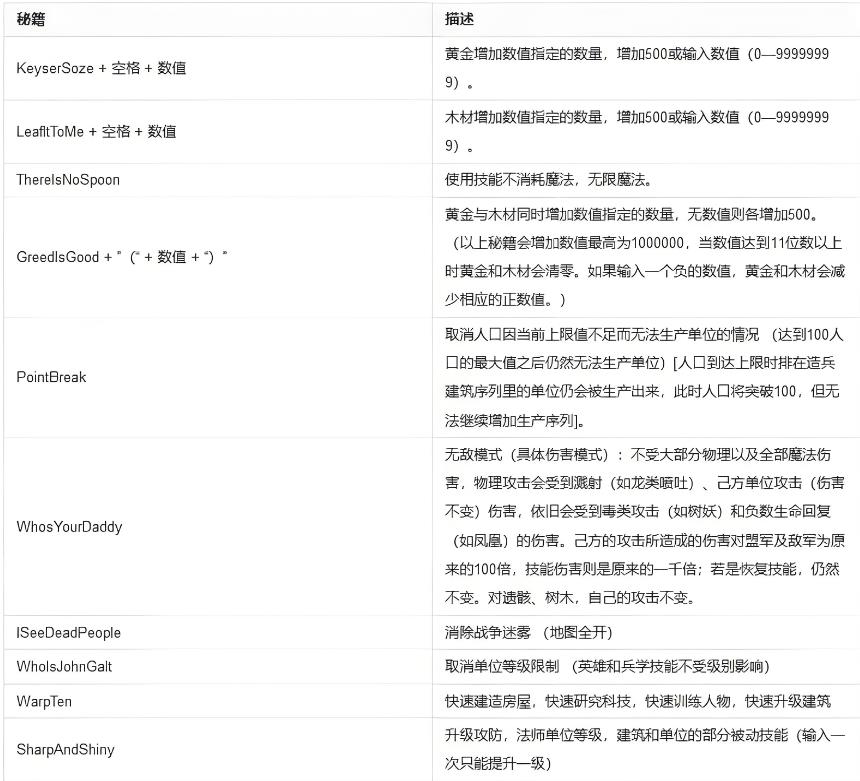Screen dimensions: 860x781
Task: Click the GreedIsGood cheat code cell
Action: coord(122,257)
